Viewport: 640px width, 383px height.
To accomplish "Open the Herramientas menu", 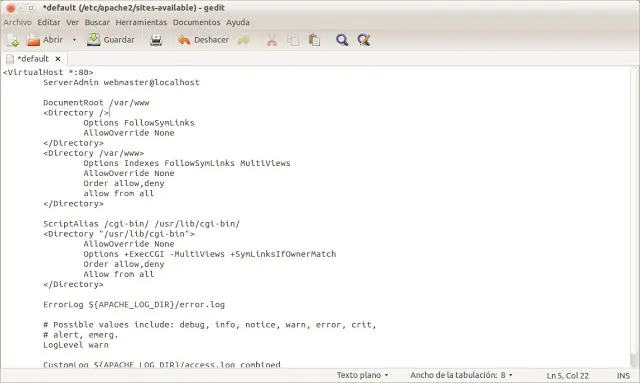I will (x=141, y=22).
